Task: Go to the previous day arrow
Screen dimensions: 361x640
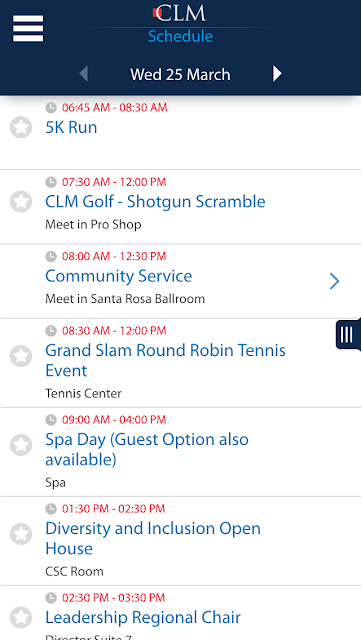Action: coord(83,74)
